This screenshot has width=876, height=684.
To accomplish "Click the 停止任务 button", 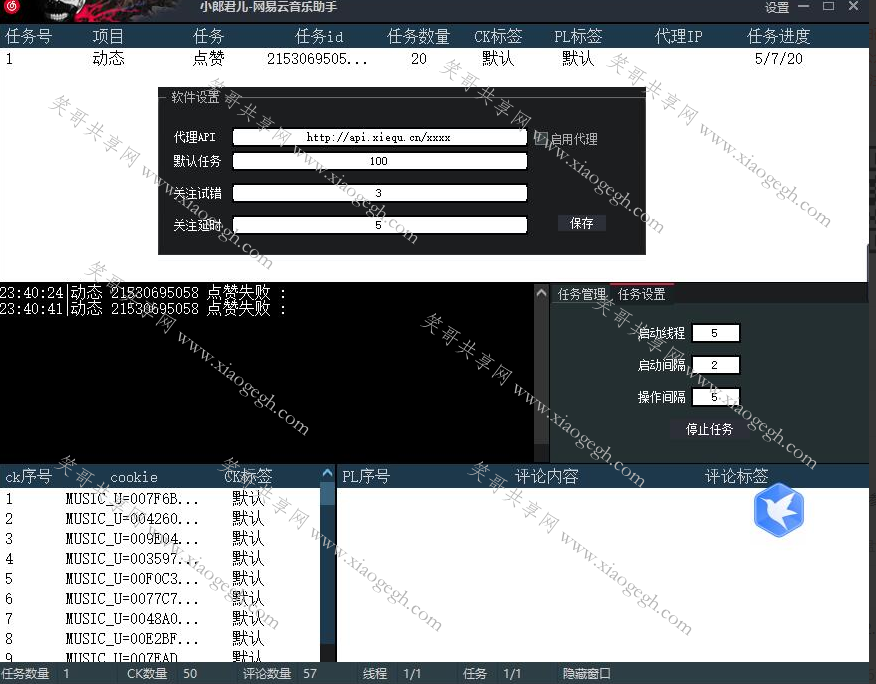I will pos(709,429).
